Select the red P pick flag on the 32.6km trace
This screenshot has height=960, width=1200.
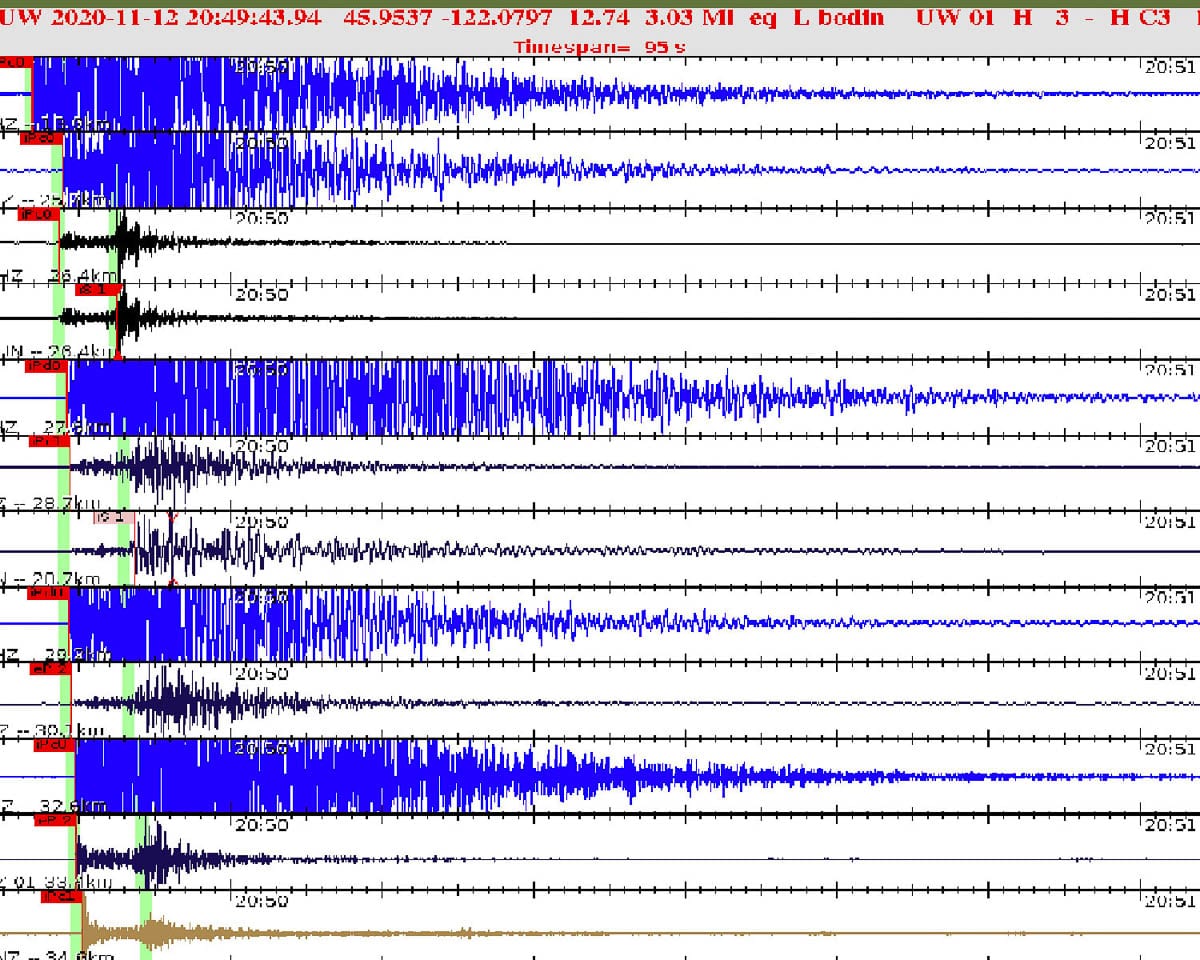click(x=51, y=745)
